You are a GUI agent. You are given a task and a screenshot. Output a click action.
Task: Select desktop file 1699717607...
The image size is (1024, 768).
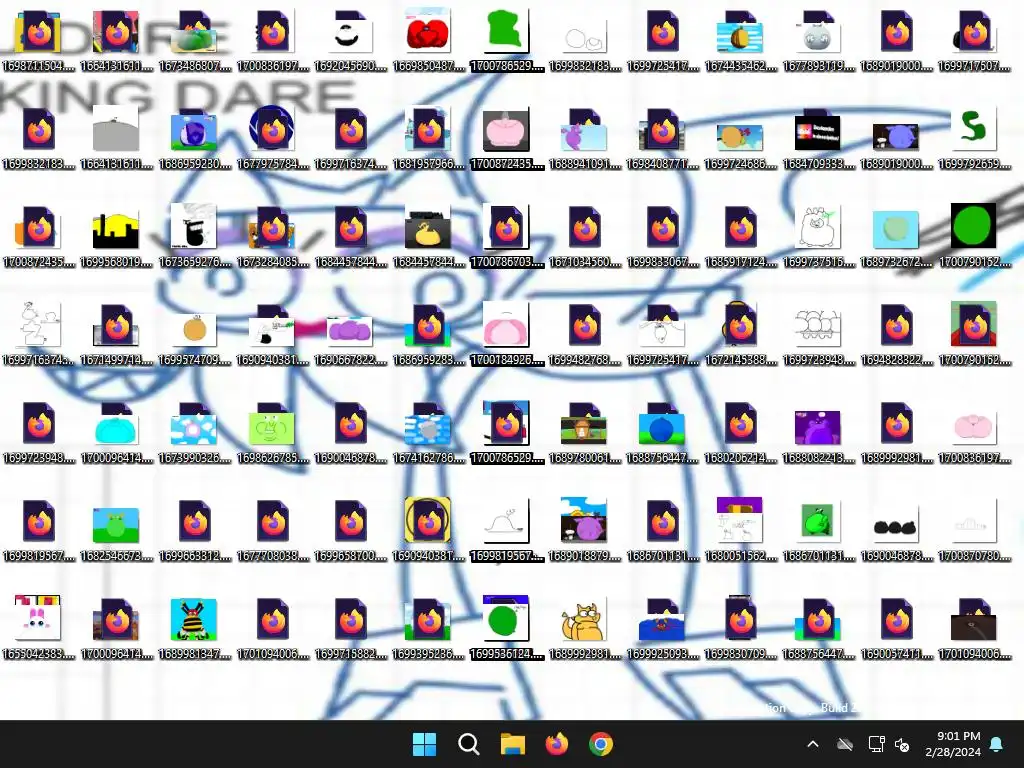click(974, 40)
